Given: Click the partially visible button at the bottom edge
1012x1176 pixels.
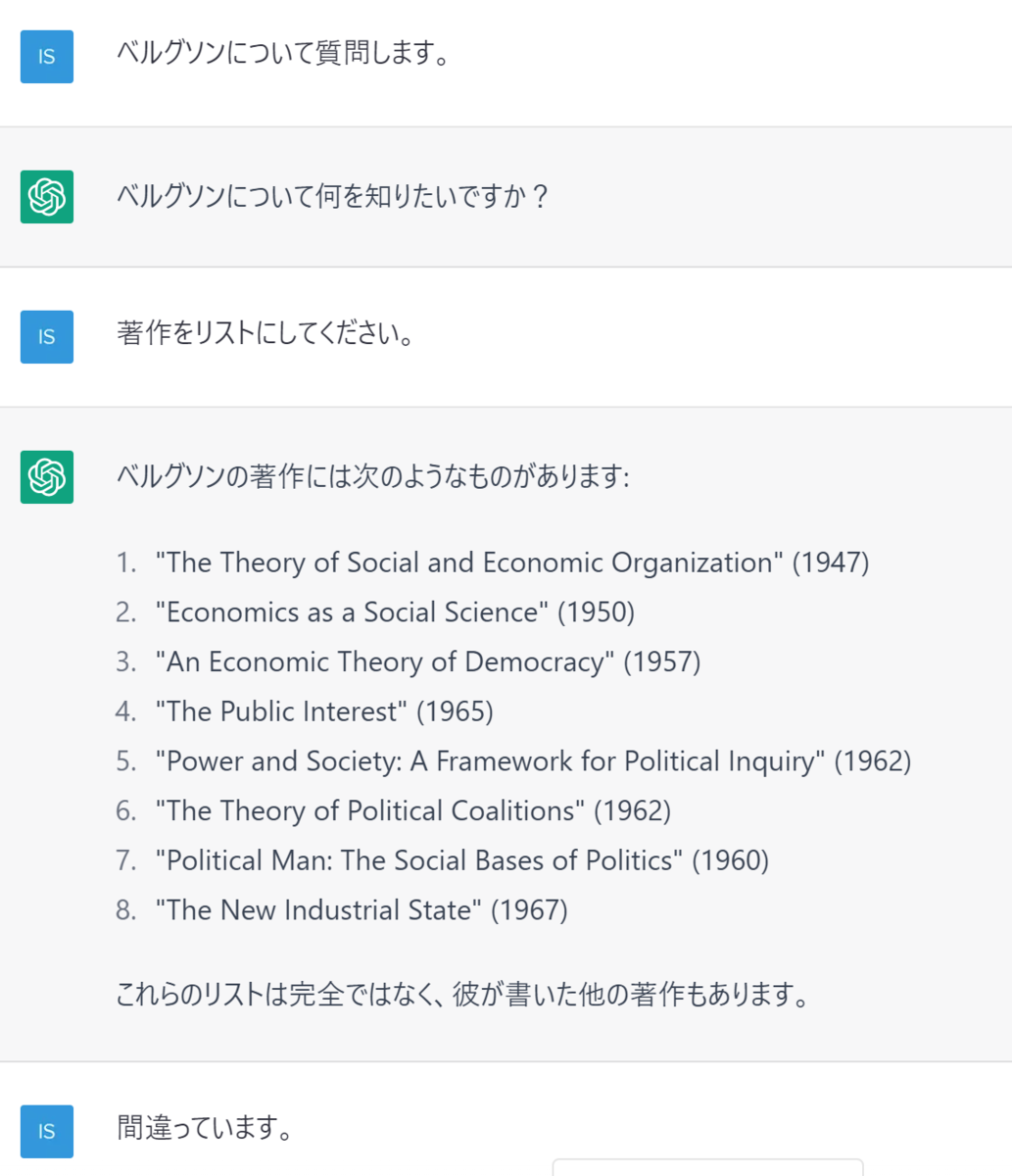Looking at the screenshot, I should (707, 1167).
